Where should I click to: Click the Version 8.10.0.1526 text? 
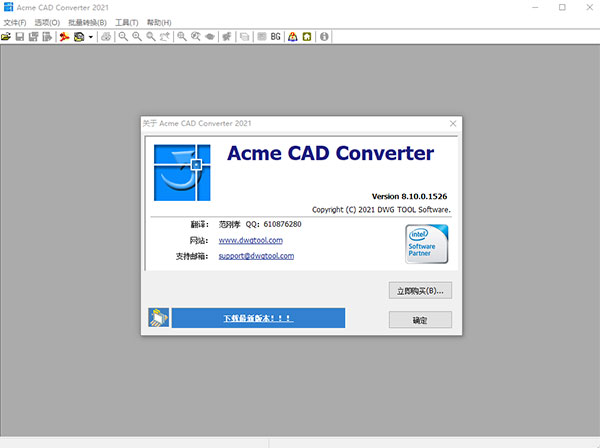(x=409, y=196)
